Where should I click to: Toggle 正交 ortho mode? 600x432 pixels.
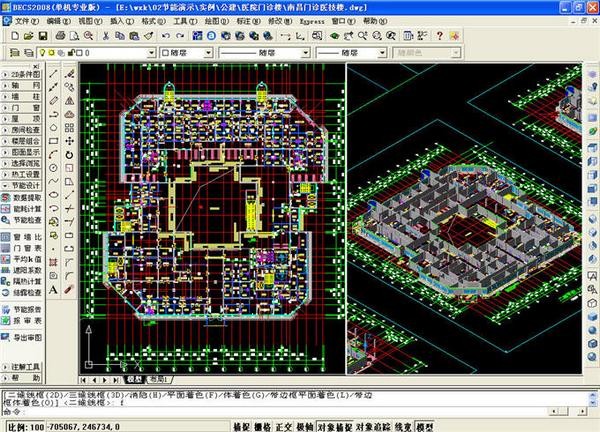[x=284, y=427]
